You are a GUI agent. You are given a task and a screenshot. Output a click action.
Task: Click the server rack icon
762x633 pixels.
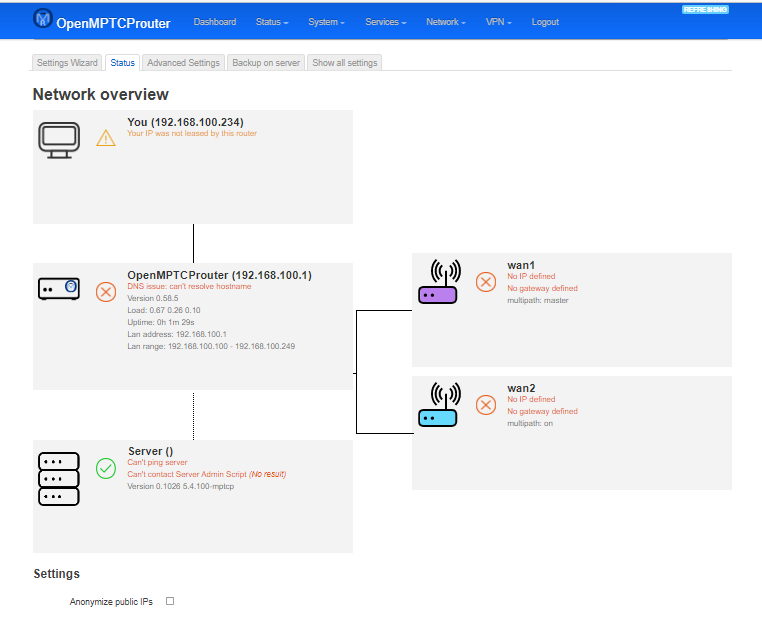point(59,479)
